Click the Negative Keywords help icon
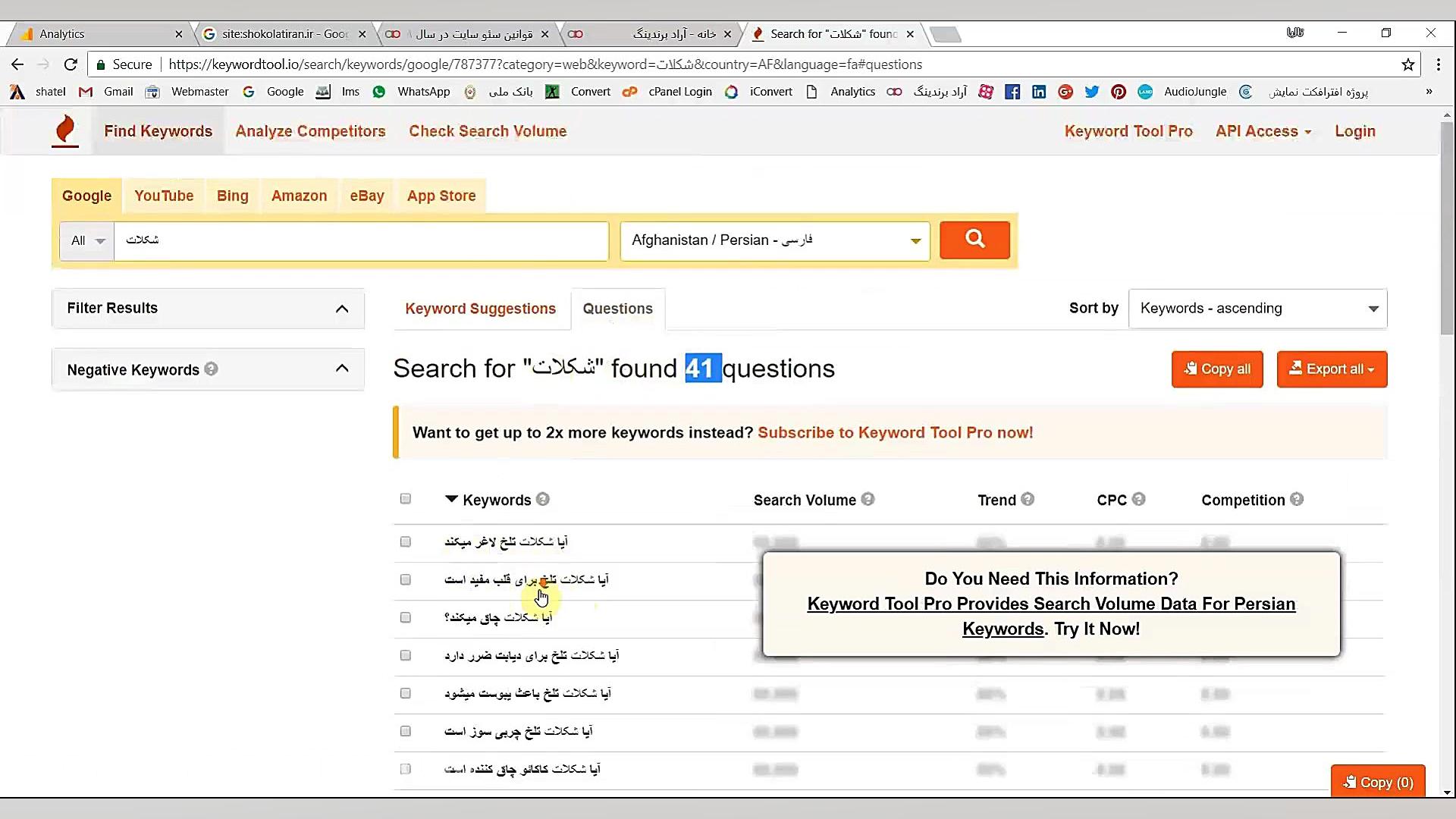The width and height of the screenshot is (1456, 819). (x=212, y=369)
